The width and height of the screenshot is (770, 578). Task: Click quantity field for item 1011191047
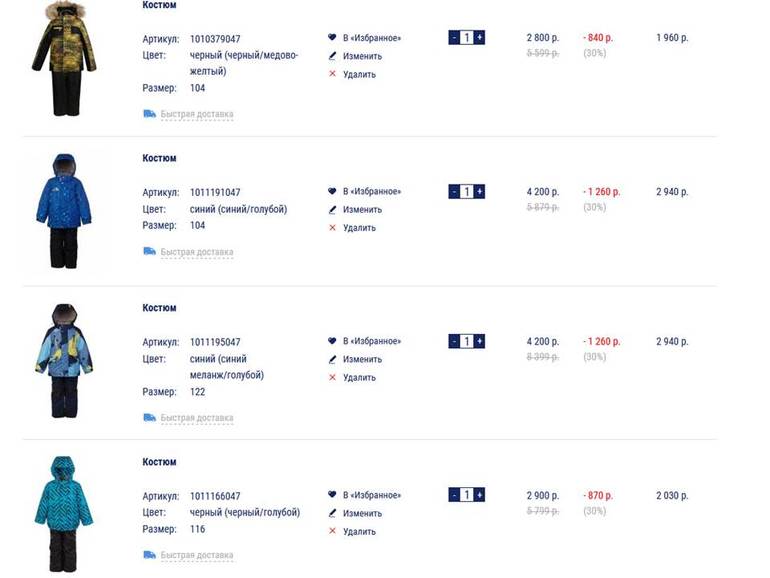coord(467,191)
